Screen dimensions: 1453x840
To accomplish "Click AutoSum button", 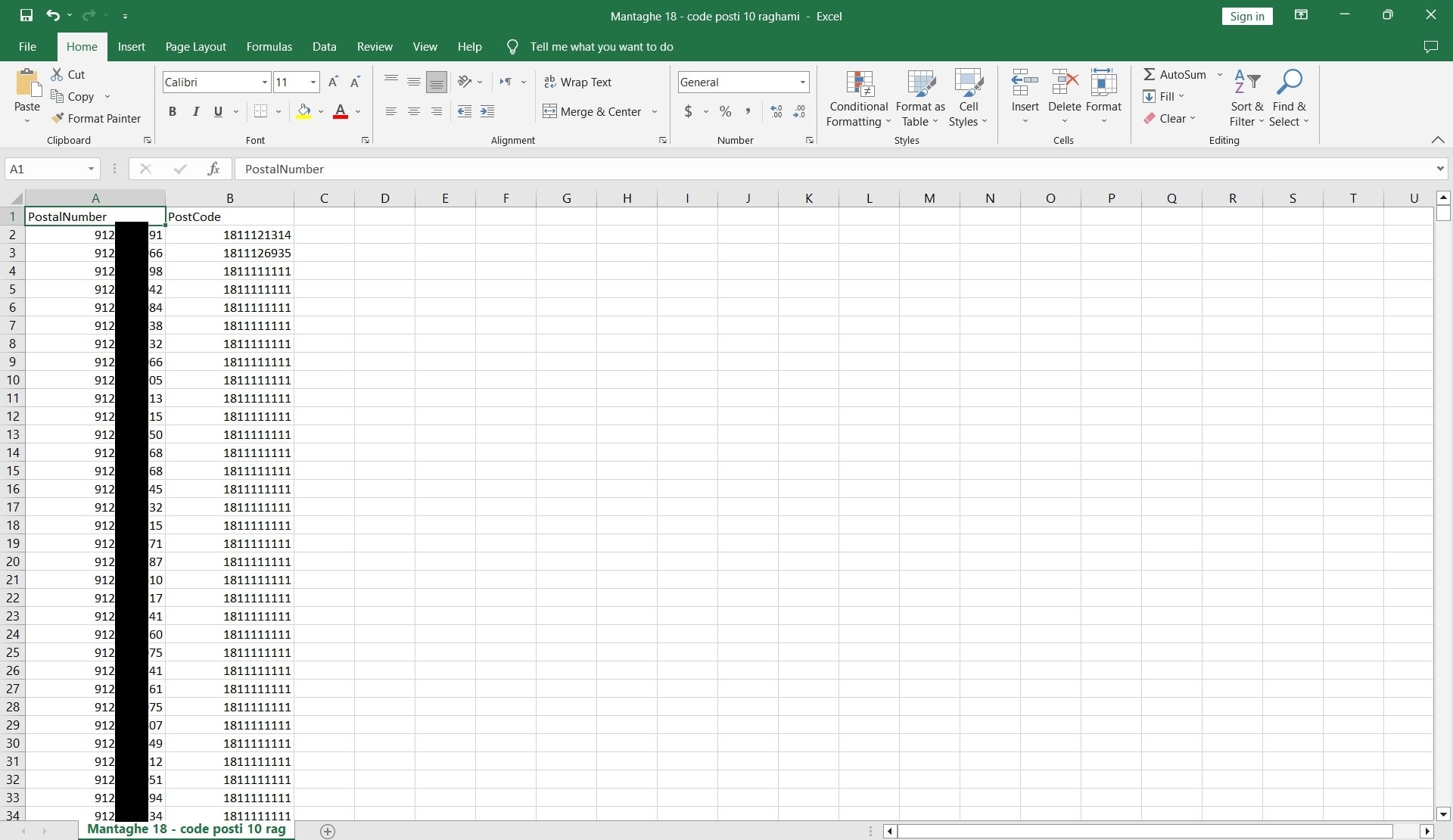I will point(1175,74).
